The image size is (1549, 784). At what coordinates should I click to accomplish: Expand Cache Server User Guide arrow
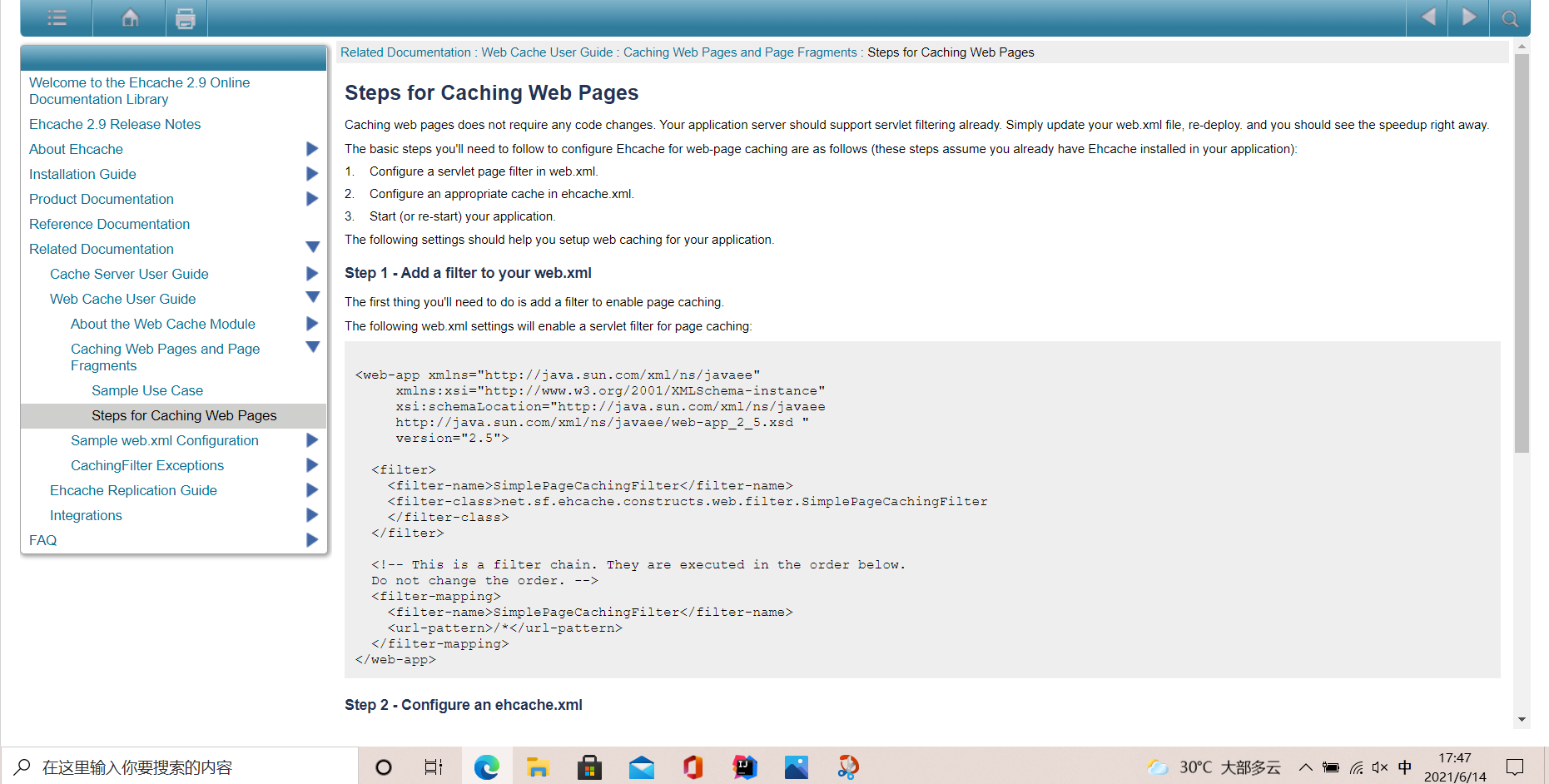click(312, 274)
